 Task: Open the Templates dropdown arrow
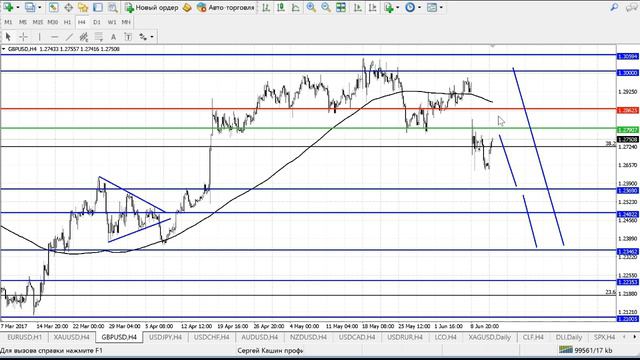[441, 7]
